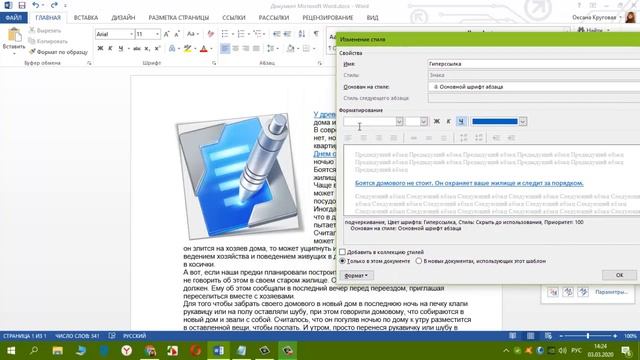The height and width of the screenshot is (360, 640).
Task: Toggle underline (Ч) in the style dialog
Action: click(x=461, y=121)
